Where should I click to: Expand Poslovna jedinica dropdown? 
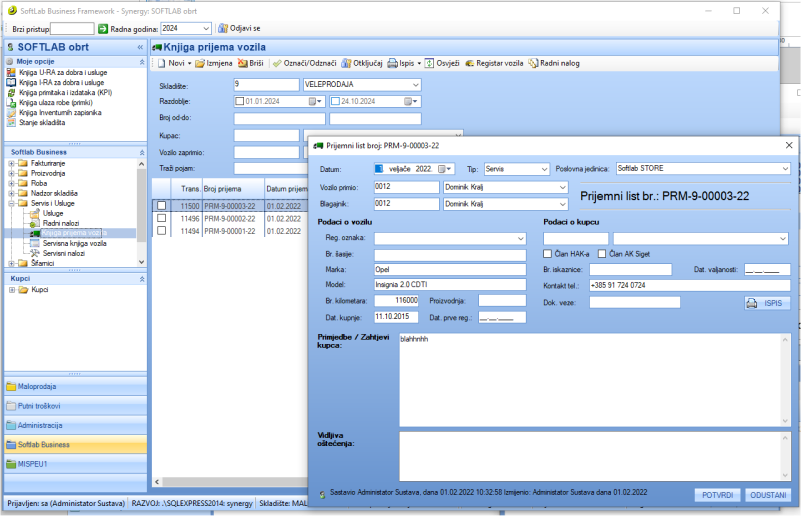click(x=784, y=169)
